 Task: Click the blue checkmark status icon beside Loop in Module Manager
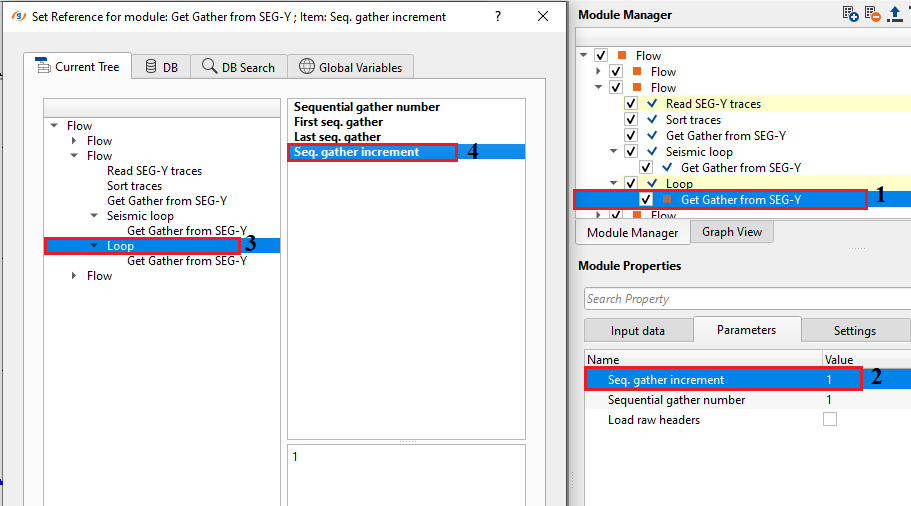652,184
